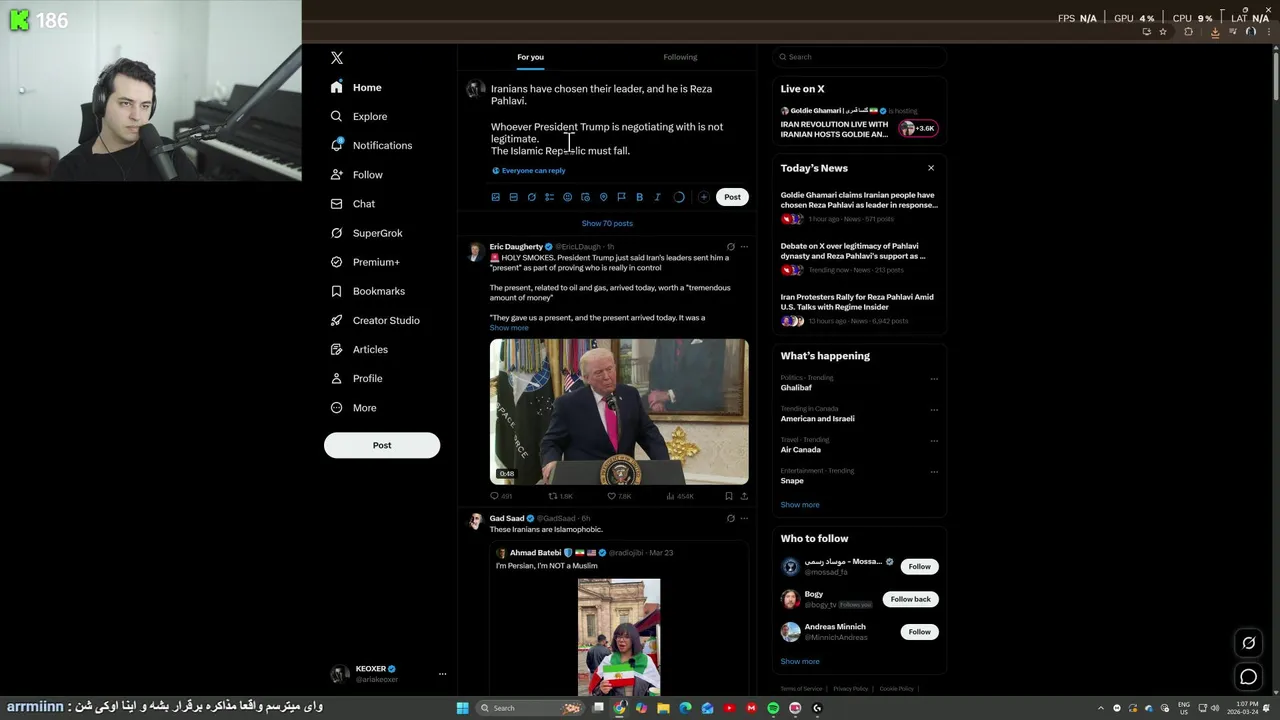The width and height of the screenshot is (1280, 720).
Task: Add another post to thread
Action: click(703, 197)
